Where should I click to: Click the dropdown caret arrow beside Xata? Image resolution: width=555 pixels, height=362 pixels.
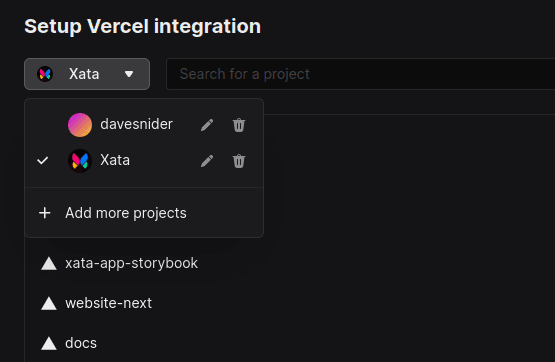(129, 74)
